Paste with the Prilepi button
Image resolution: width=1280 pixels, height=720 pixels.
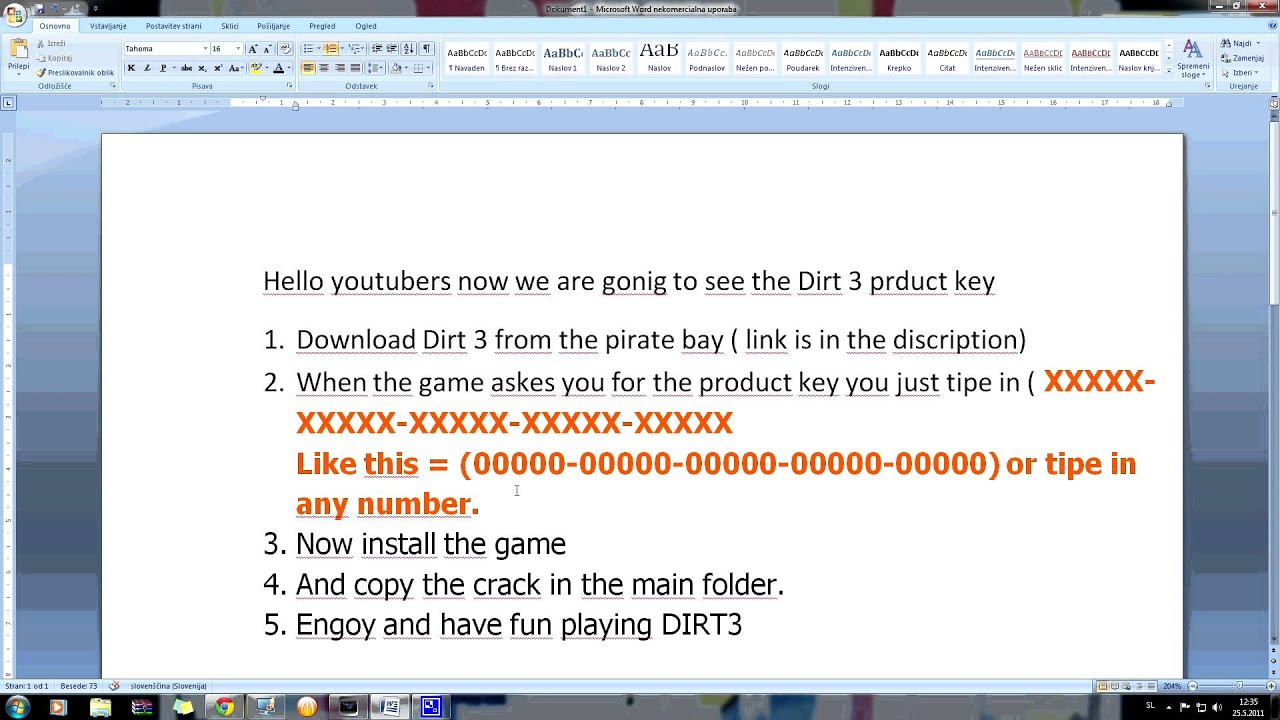(18, 57)
